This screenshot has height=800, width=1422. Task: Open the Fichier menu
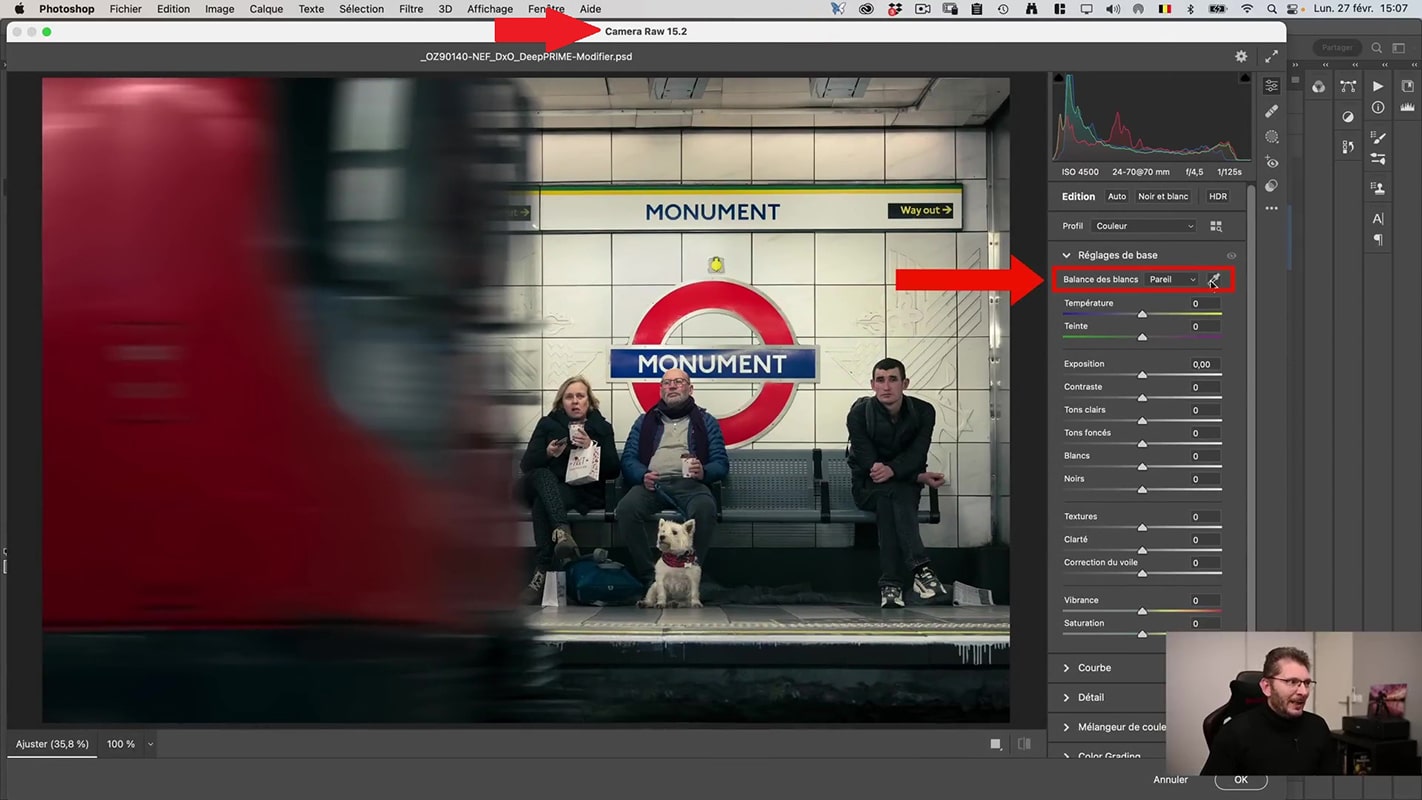click(x=126, y=9)
